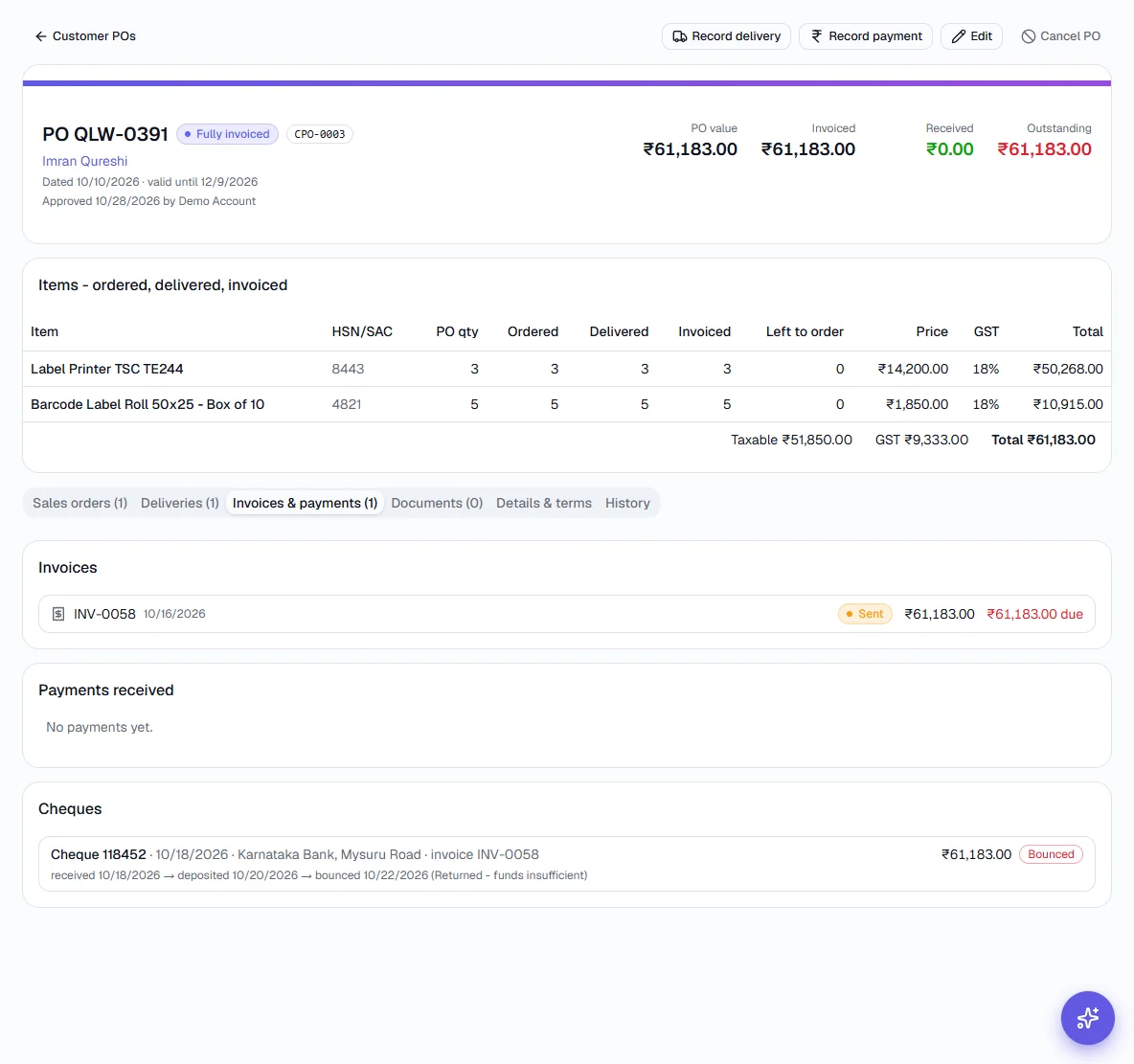The image size is (1134, 1064).
Task: Click the ₹14,200.00 price cell
Action: click(913, 369)
